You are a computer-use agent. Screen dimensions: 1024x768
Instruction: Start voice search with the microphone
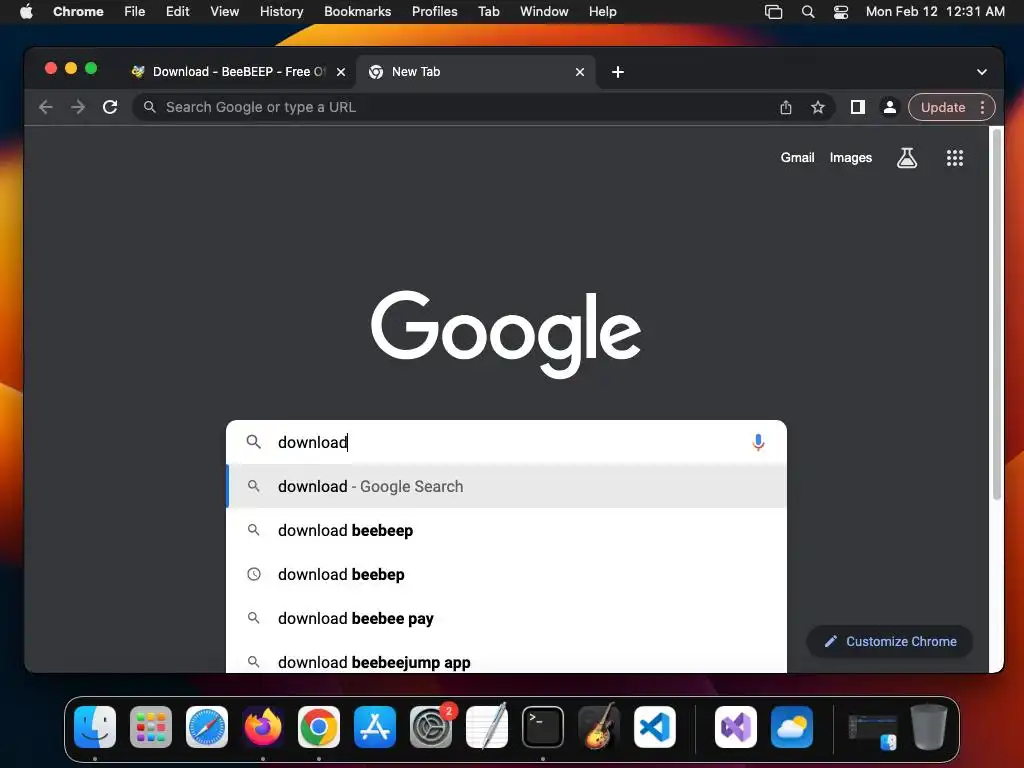pyautogui.click(x=758, y=442)
